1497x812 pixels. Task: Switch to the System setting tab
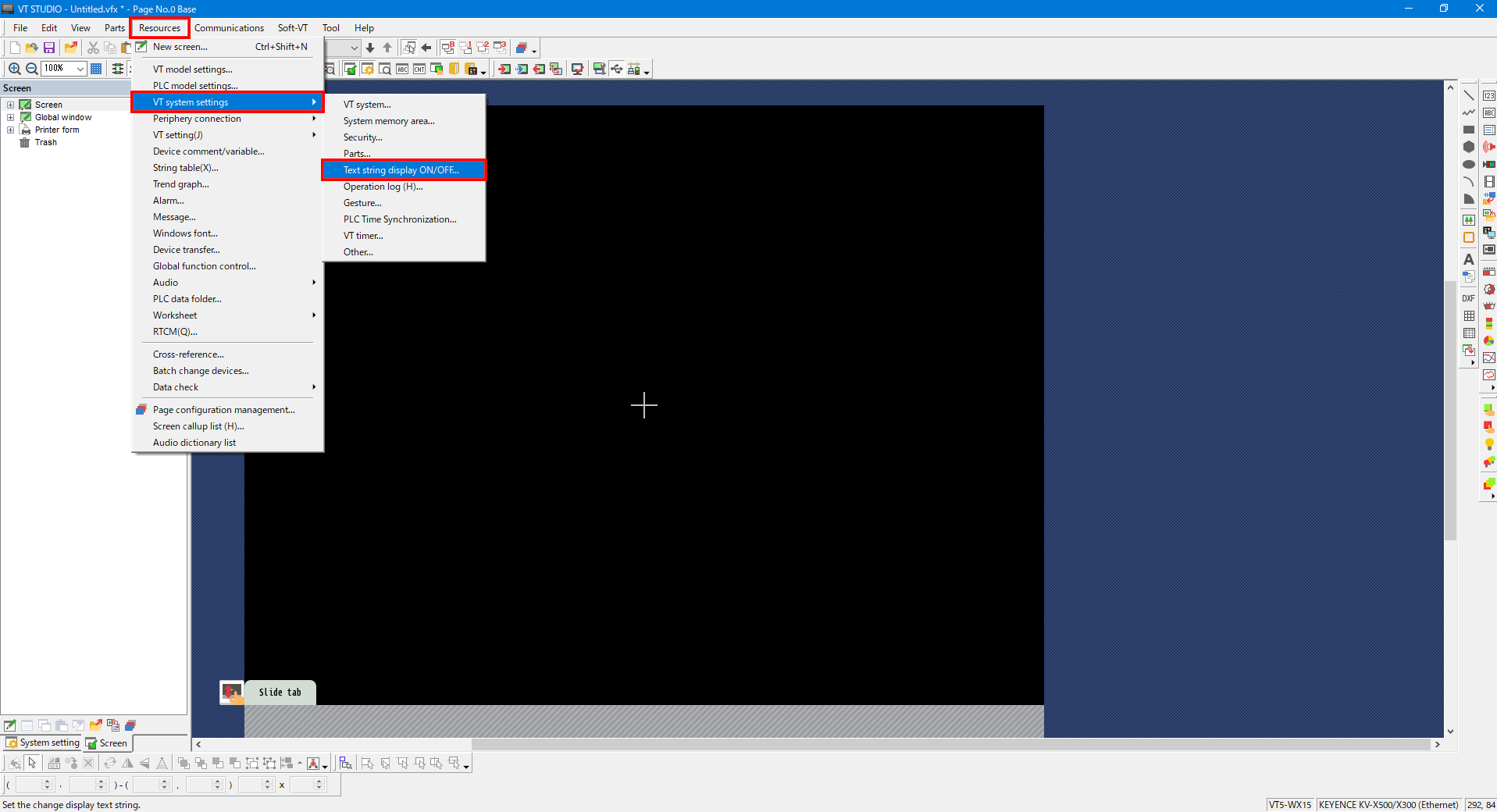tap(43, 743)
